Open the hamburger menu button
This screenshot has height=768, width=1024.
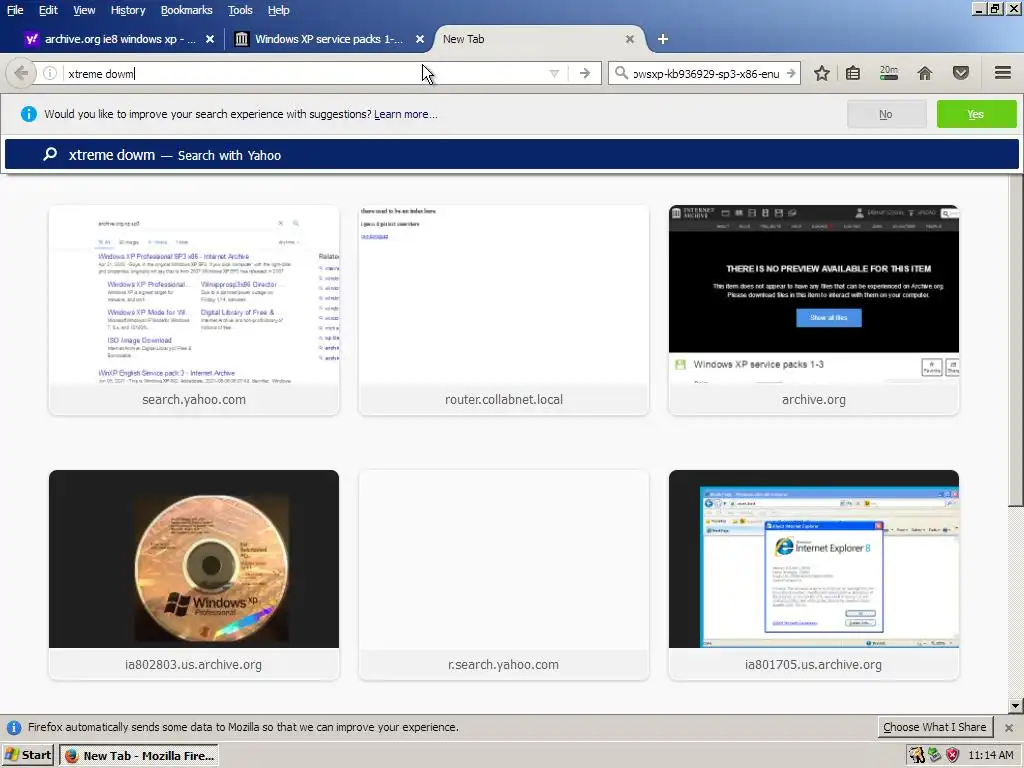click(x=1002, y=73)
